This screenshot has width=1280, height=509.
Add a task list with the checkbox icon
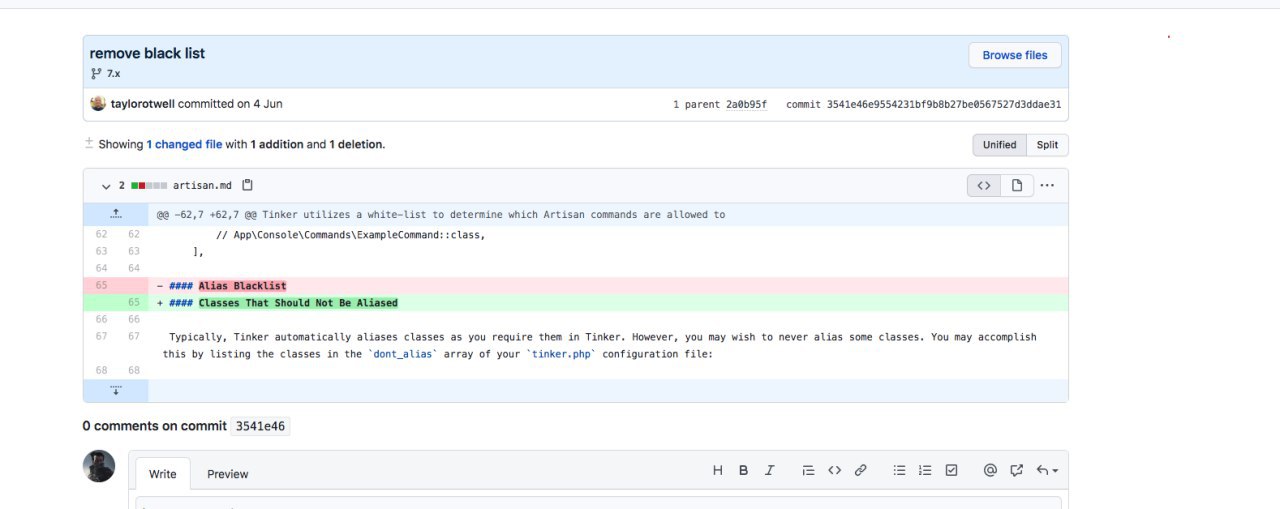[x=951, y=470]
